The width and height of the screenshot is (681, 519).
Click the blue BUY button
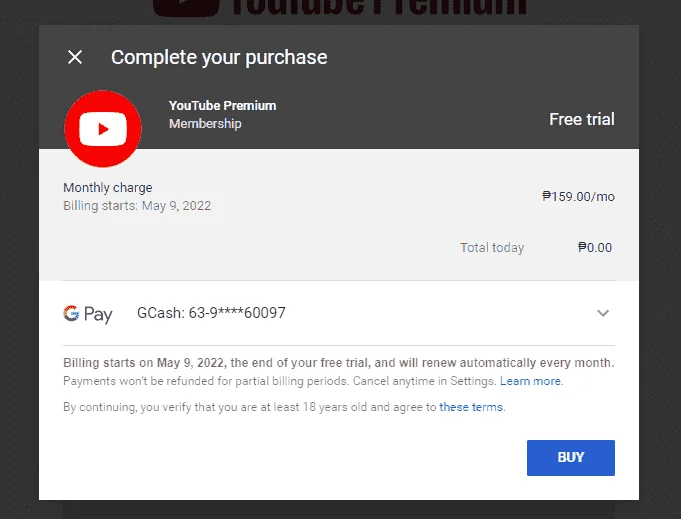571,458
